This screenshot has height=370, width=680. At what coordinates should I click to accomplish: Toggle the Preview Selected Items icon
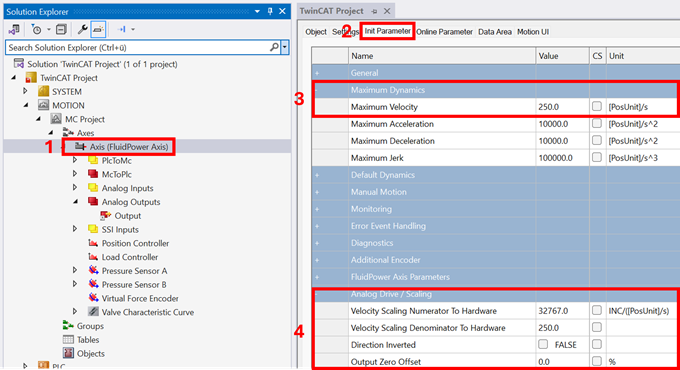(98, 29)
